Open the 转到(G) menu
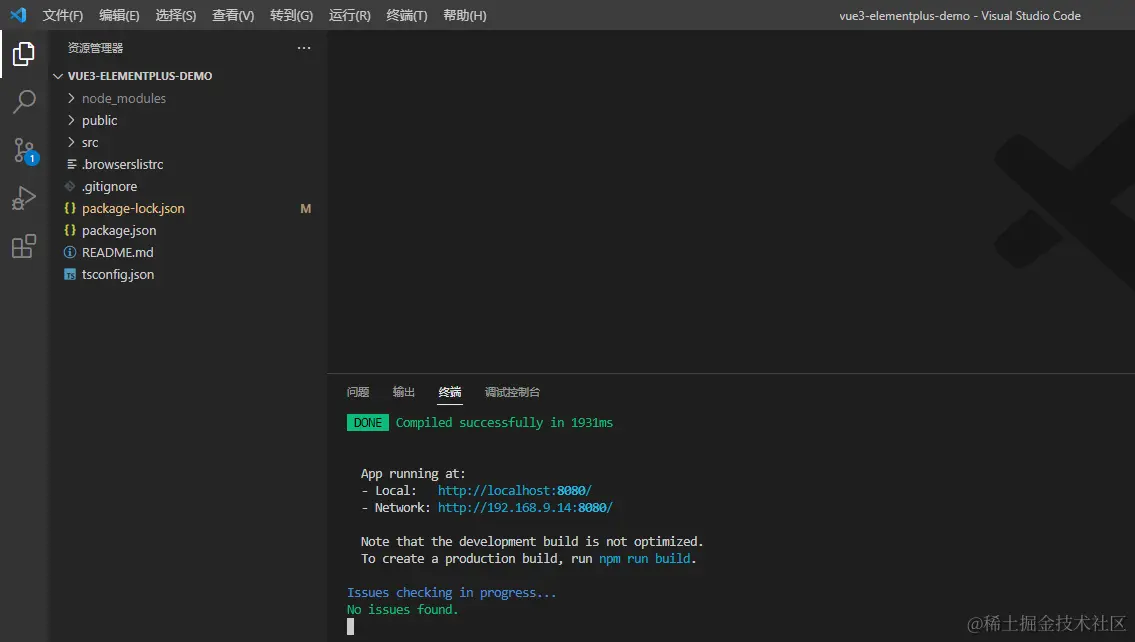 (291, 15)
